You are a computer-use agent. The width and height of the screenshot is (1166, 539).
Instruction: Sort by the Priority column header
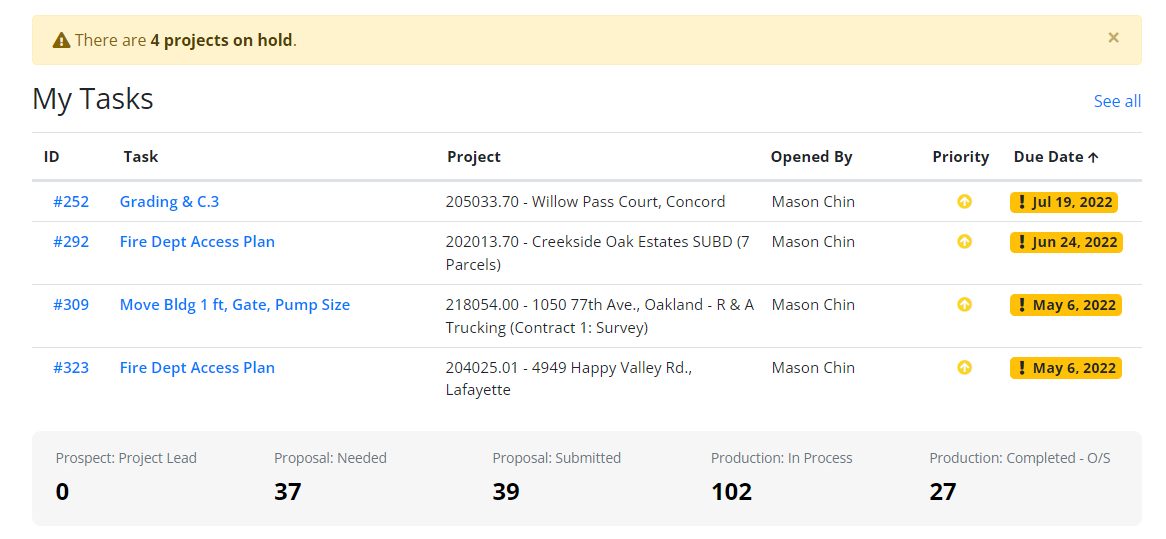click(961, 157)
